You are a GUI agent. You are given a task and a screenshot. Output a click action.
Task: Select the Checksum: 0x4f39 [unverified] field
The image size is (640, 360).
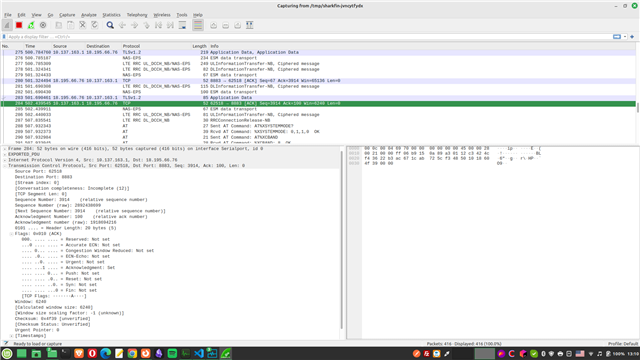[x=53, y=319]
